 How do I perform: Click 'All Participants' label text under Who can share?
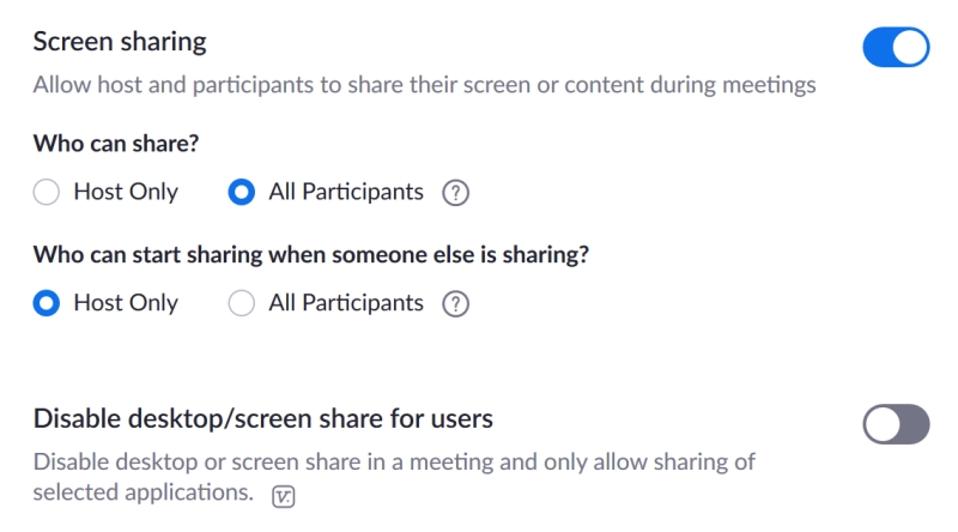point(346,193)
